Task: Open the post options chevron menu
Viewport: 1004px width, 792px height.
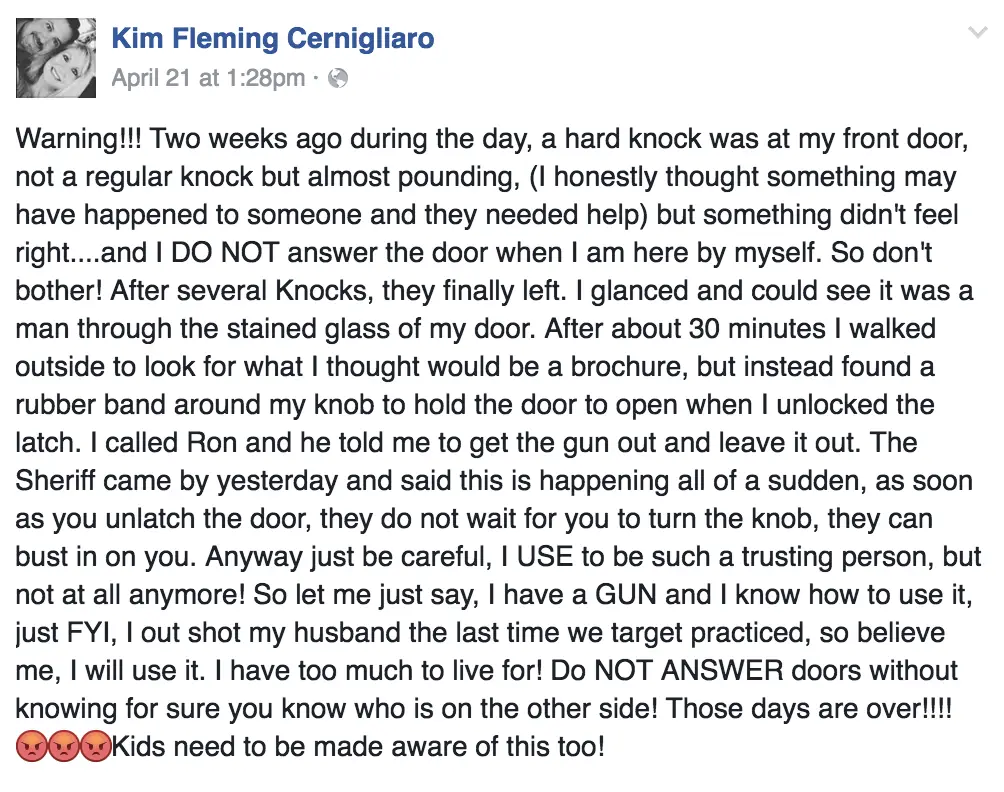Action: click(977, 32)
